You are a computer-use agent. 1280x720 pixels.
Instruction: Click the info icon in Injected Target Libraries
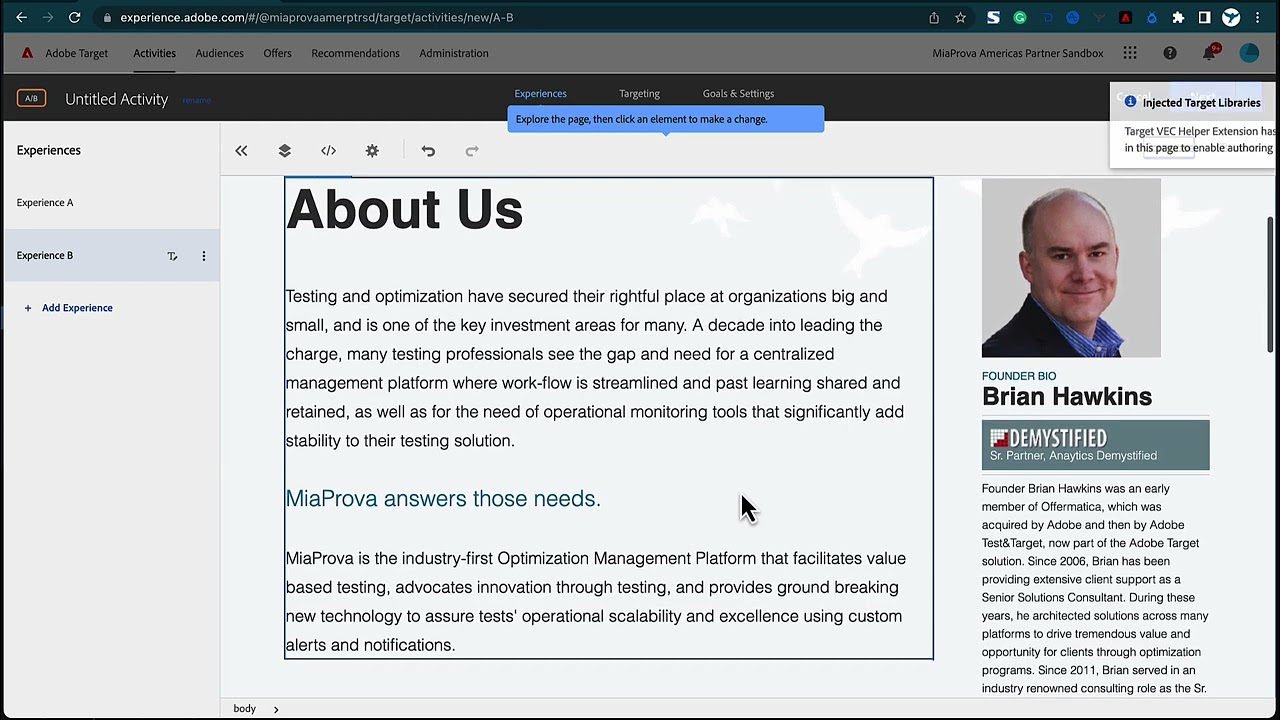tap(1131, 102)
